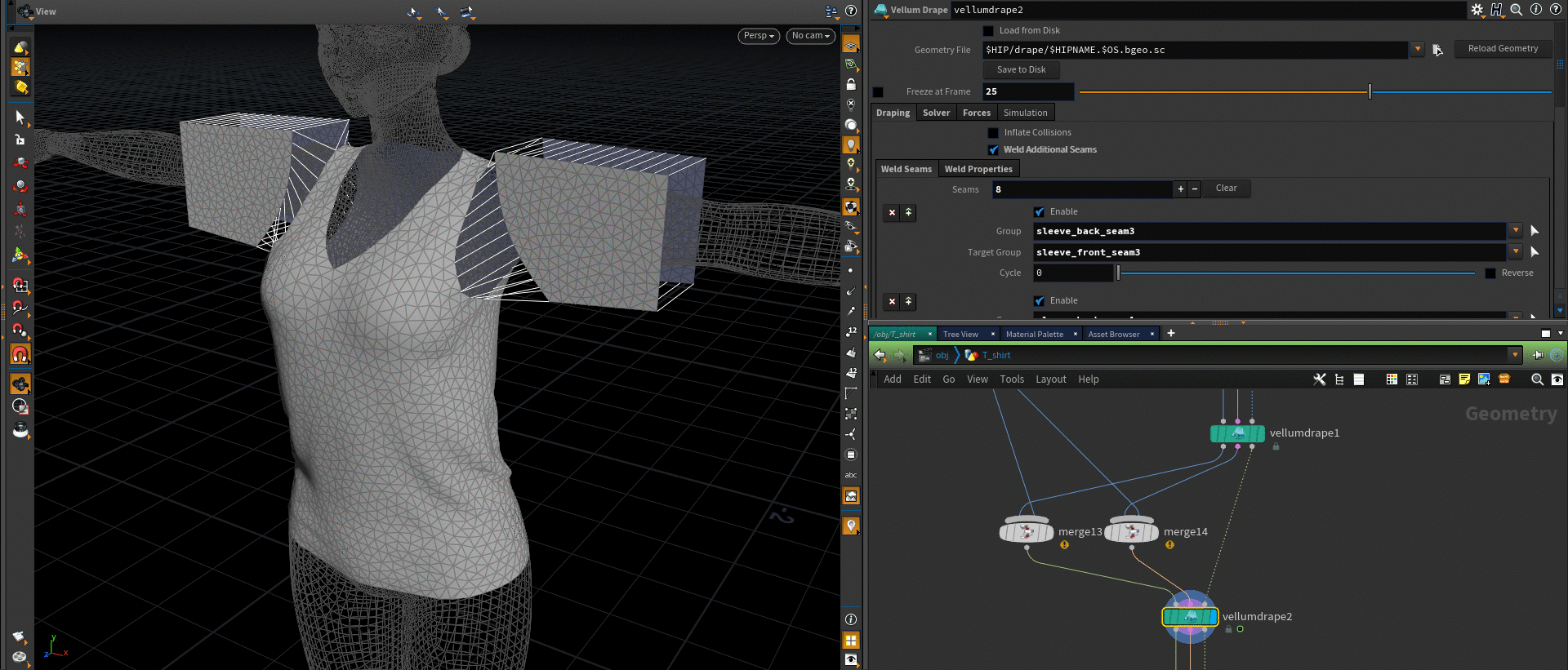Open network editor wrench tools icon
Viewport: 1568px width, 670px height.
[1320, 379]
